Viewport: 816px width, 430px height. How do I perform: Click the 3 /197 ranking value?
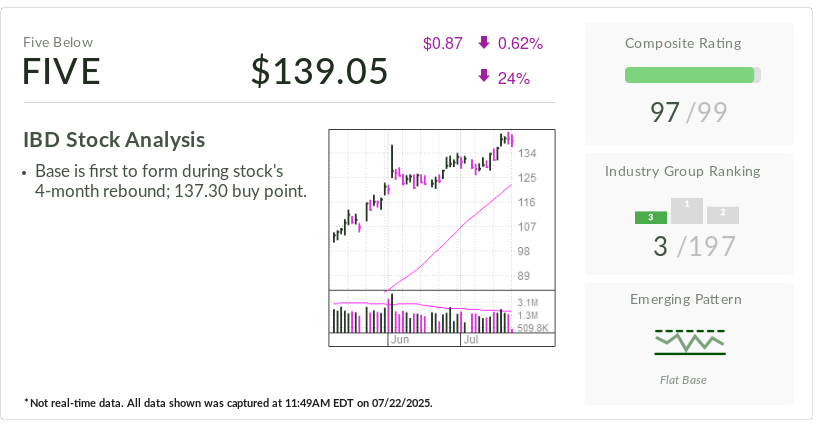pyautogui.click(x=689, y=246)
